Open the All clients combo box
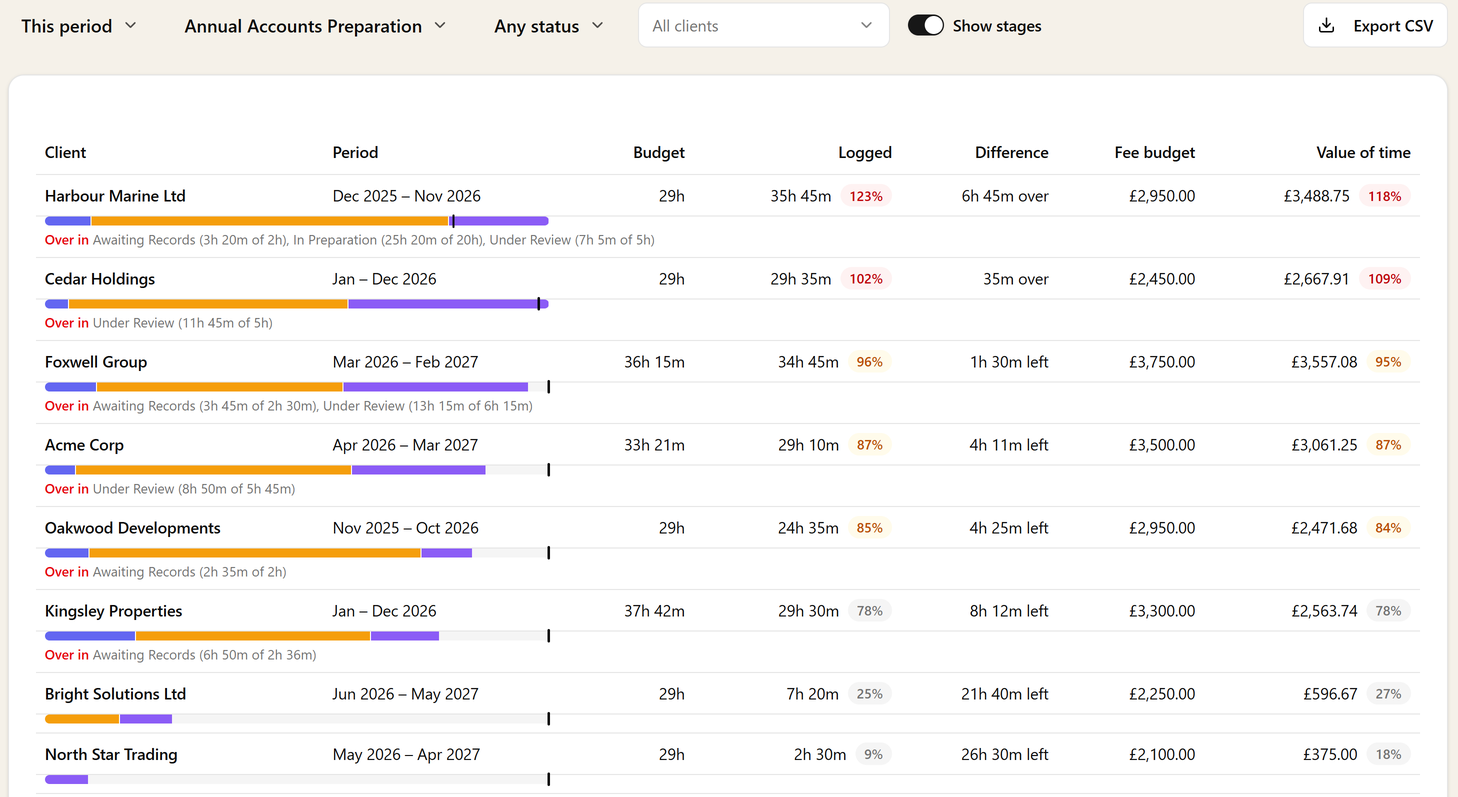Image resolution: width=1458 pixels, height=797 pixels. click(764, 26)
